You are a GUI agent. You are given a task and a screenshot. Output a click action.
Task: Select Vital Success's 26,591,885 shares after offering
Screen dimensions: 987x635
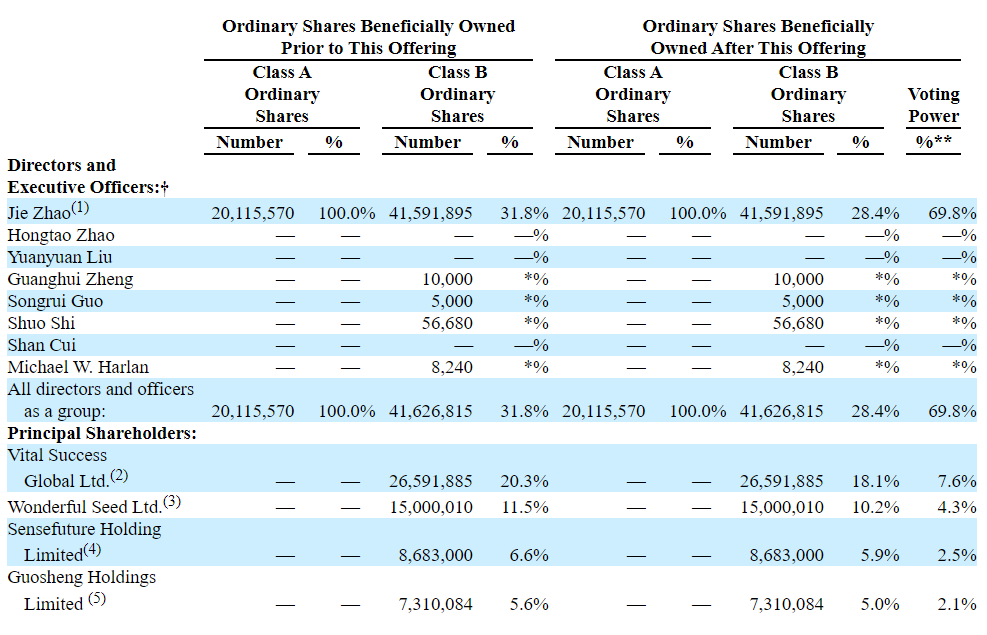coord(781,481)
